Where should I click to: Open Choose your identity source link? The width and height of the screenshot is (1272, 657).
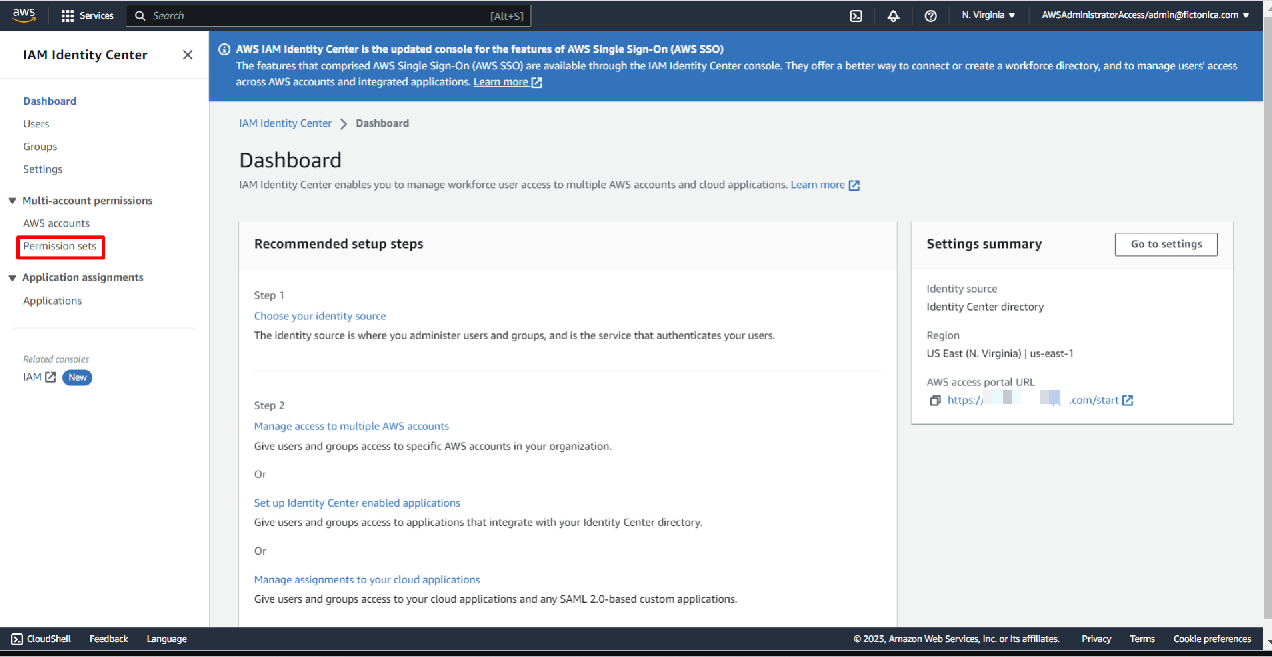(x=320, y=316)
